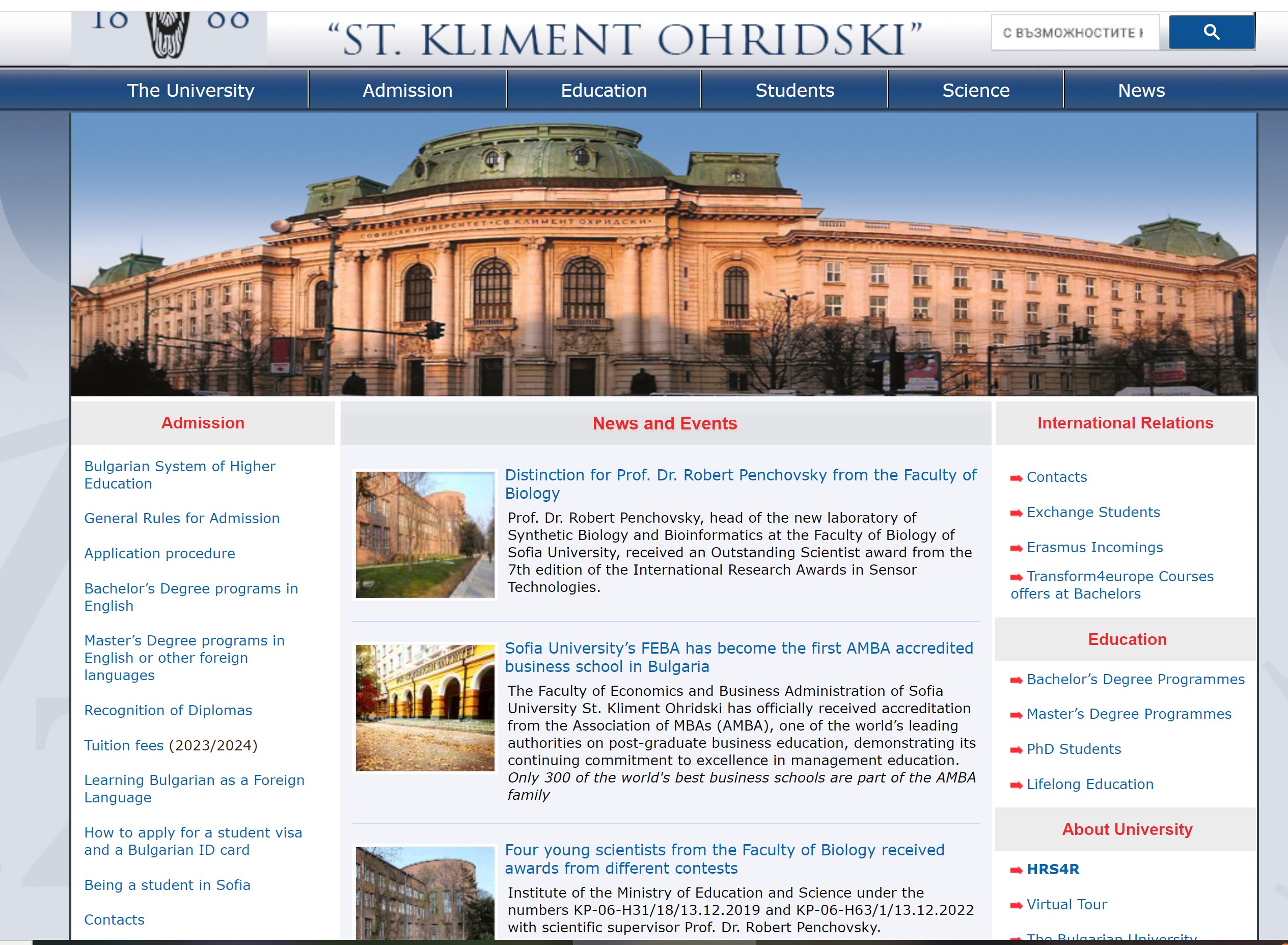Screen dimensions: 1288x945
Task: Click the News and Events heading
Action: 665,423
